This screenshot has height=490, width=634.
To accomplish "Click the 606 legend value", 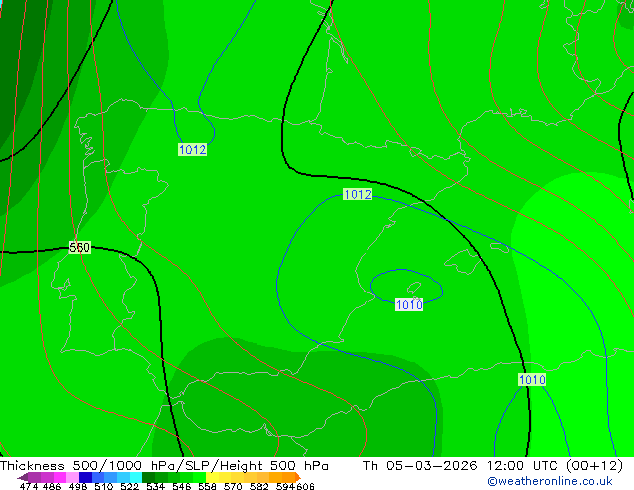I will [x=305, y=486].
